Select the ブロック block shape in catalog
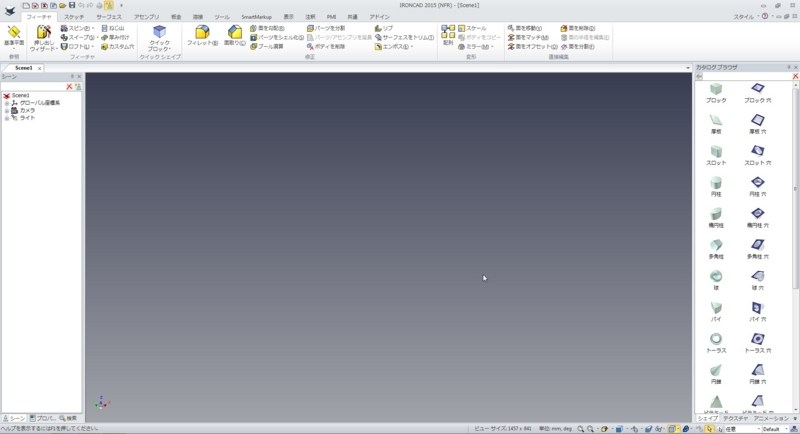The width and height of the screenshot is (800, 434). (716, 93)
